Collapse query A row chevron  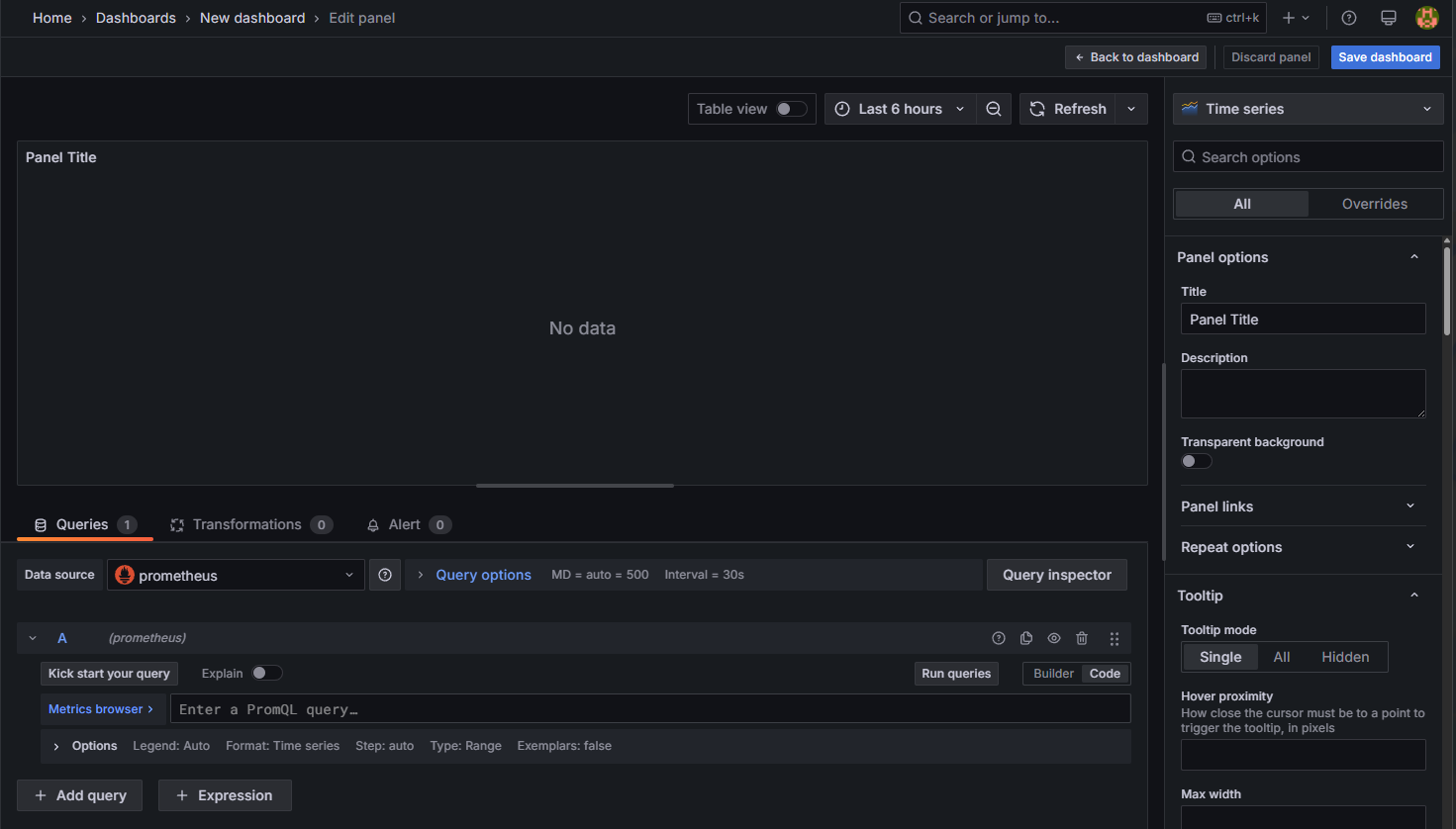[x=33, y=638]
